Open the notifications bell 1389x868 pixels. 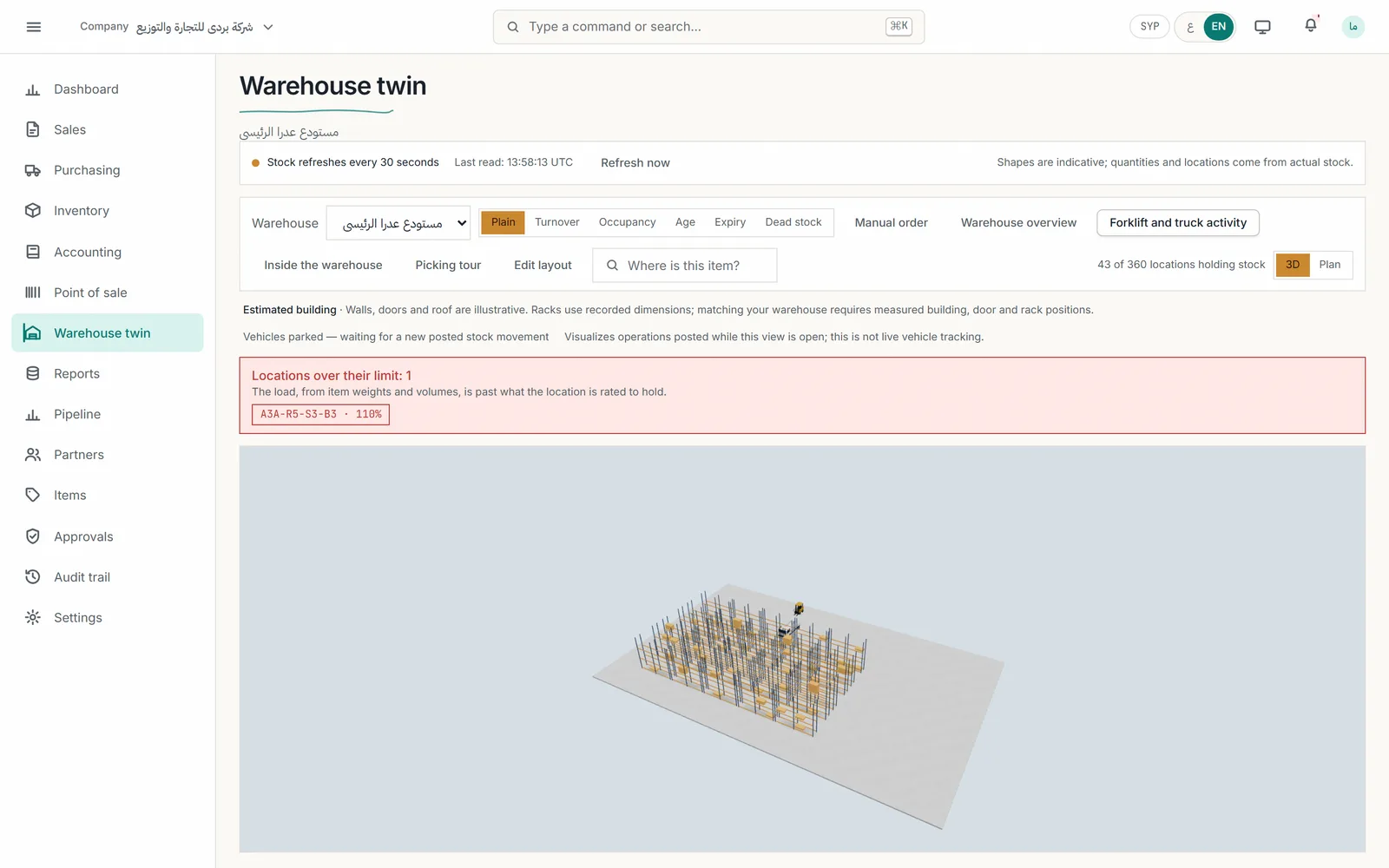[x=1311, y=26]
